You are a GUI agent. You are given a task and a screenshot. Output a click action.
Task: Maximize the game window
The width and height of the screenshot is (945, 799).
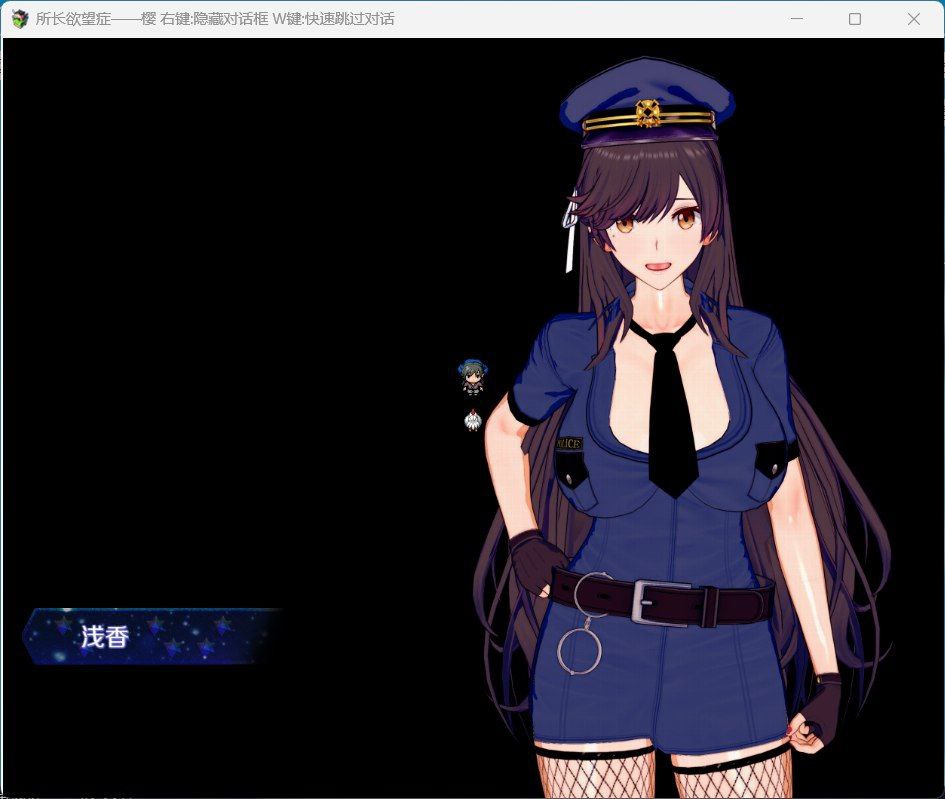[x=855, y=18]
